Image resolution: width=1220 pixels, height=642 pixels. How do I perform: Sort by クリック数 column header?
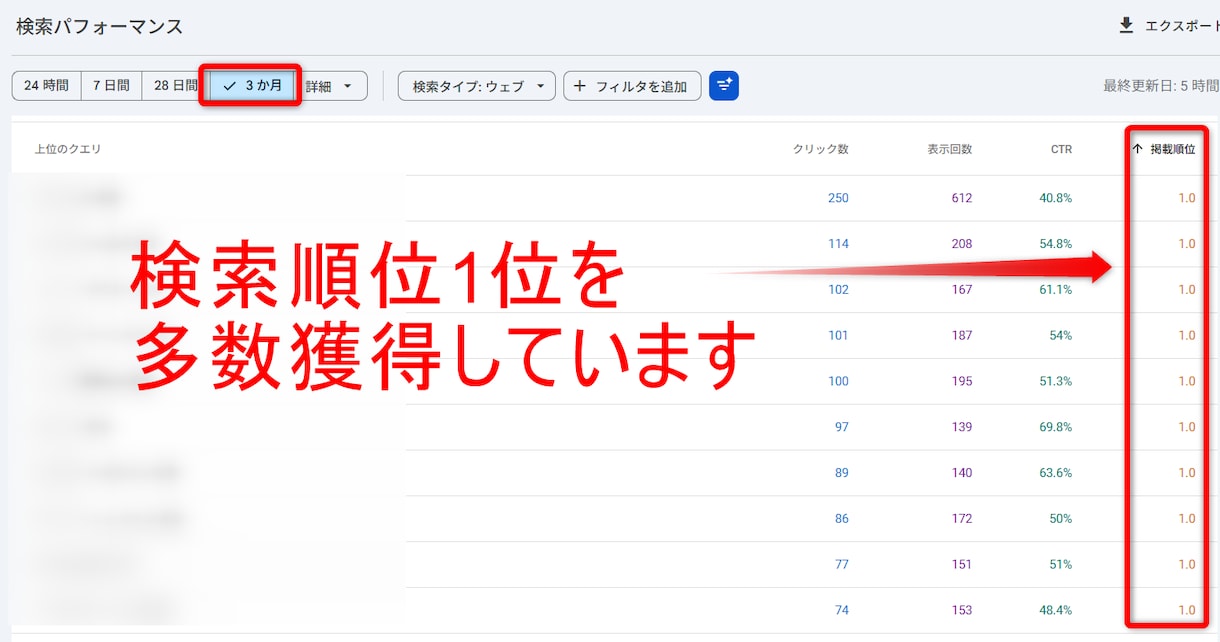tap(820, 149)
